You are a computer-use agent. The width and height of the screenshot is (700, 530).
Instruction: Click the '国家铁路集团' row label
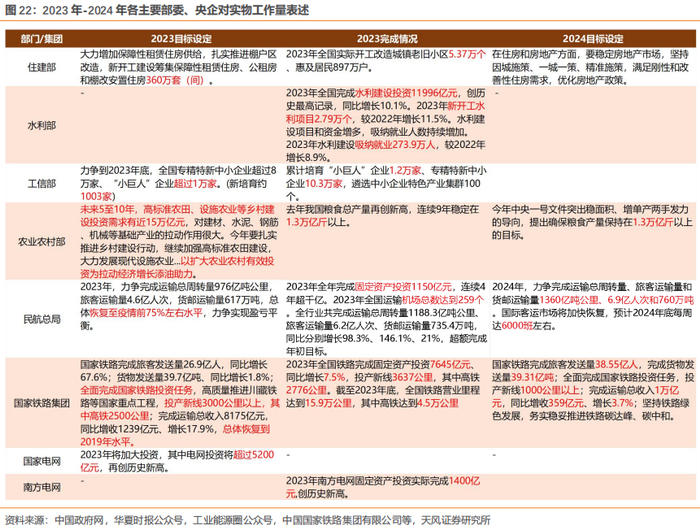coord(42,403)
